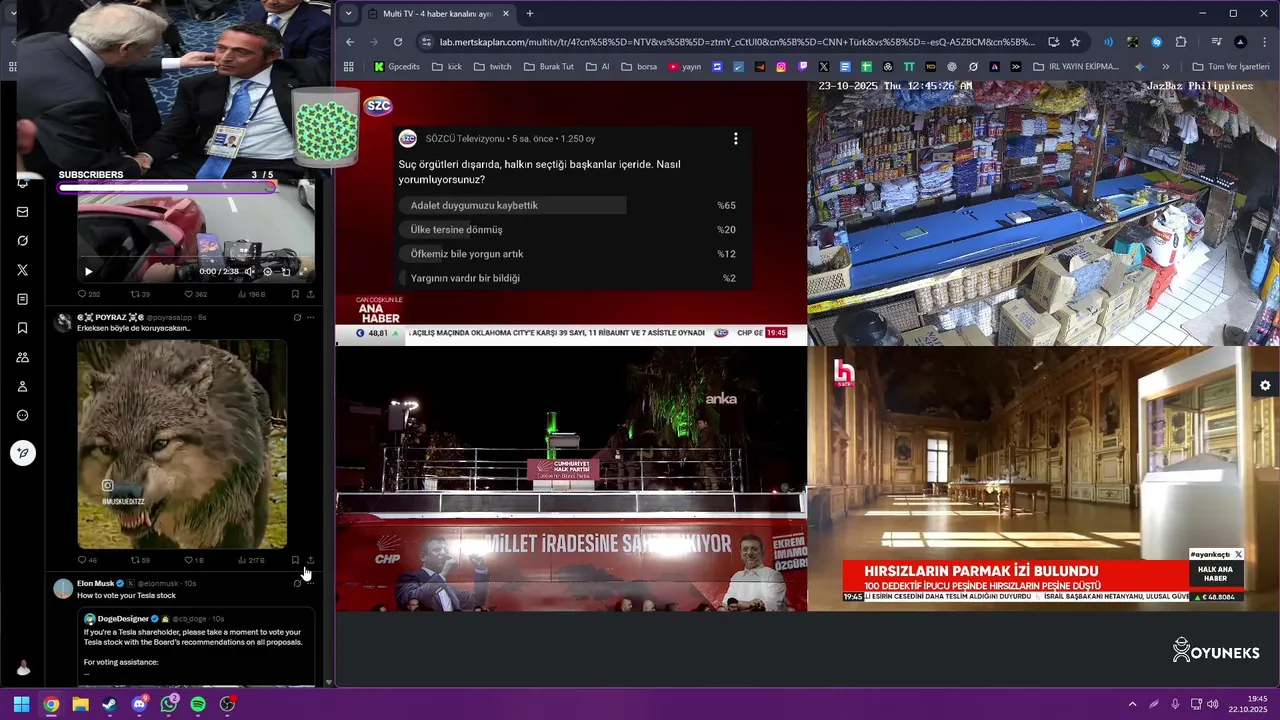Reload the Multi TV page
The image size is (1280, 720).
(398, 42)
